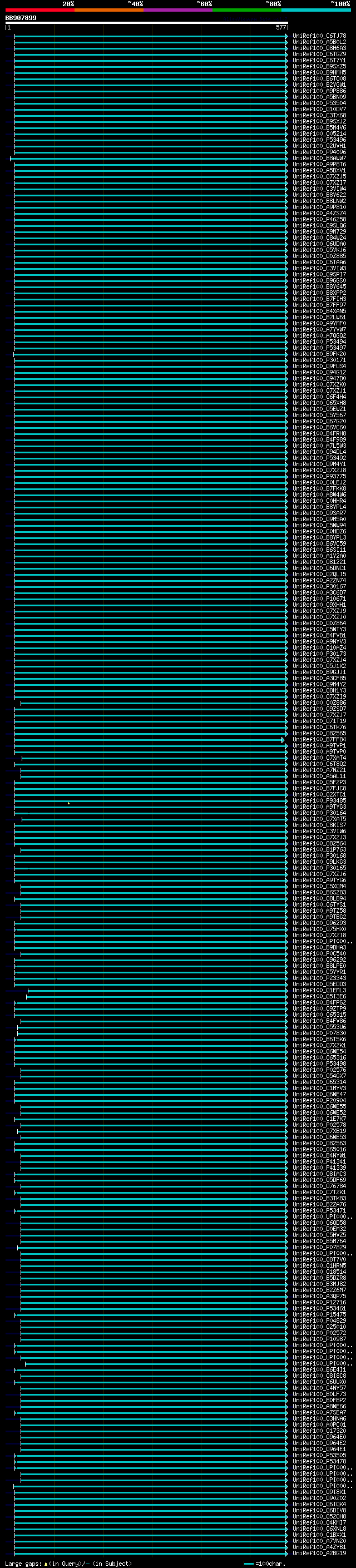This screenshot has height=1568, width=356.
Task: Select the UniRef100_B8Y622 label
Action: [x=319, y=195]
